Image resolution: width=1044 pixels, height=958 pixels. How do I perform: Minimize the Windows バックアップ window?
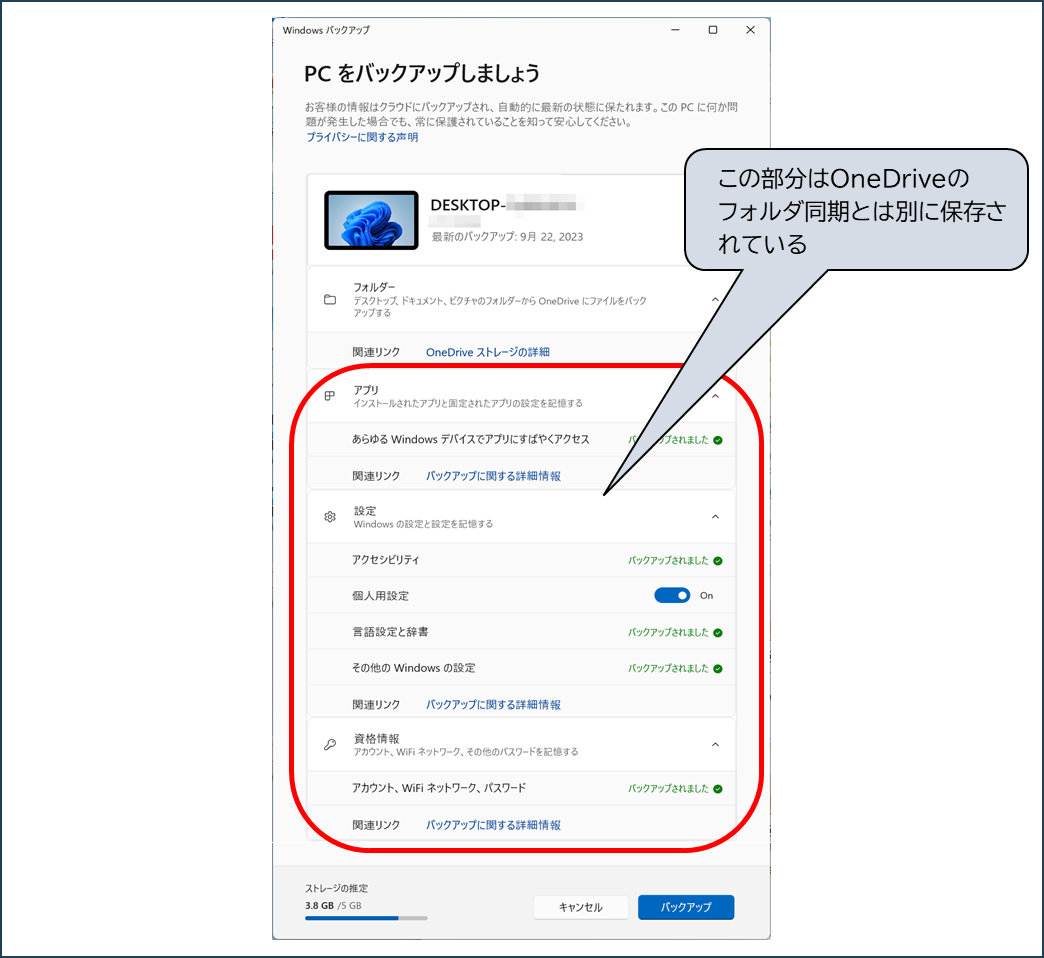tap(675, 30)
